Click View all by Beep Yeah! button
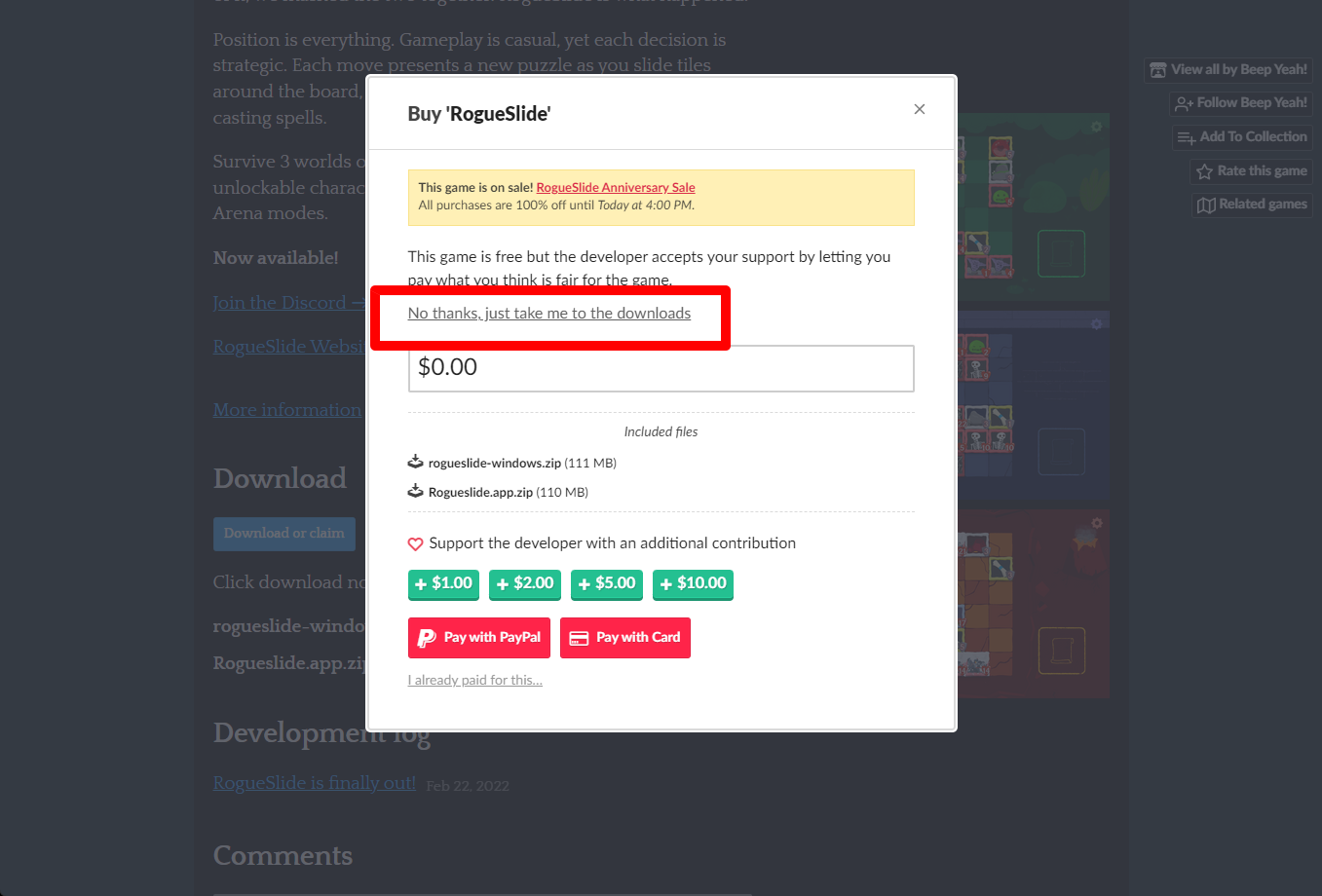 pos(1228,70)
